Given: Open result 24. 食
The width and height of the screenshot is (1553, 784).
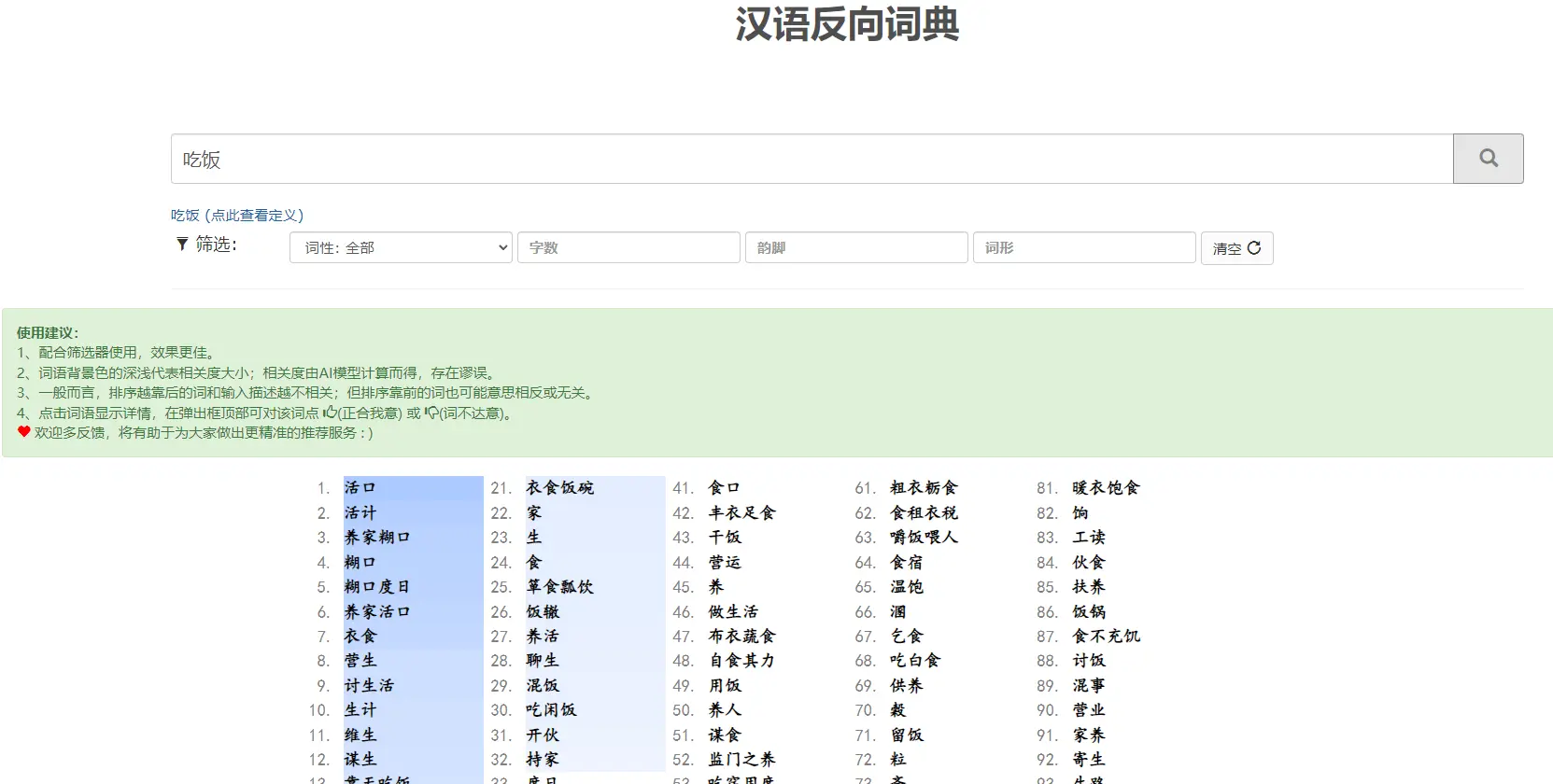Looking at the screenshot, I should coord(533,562).
